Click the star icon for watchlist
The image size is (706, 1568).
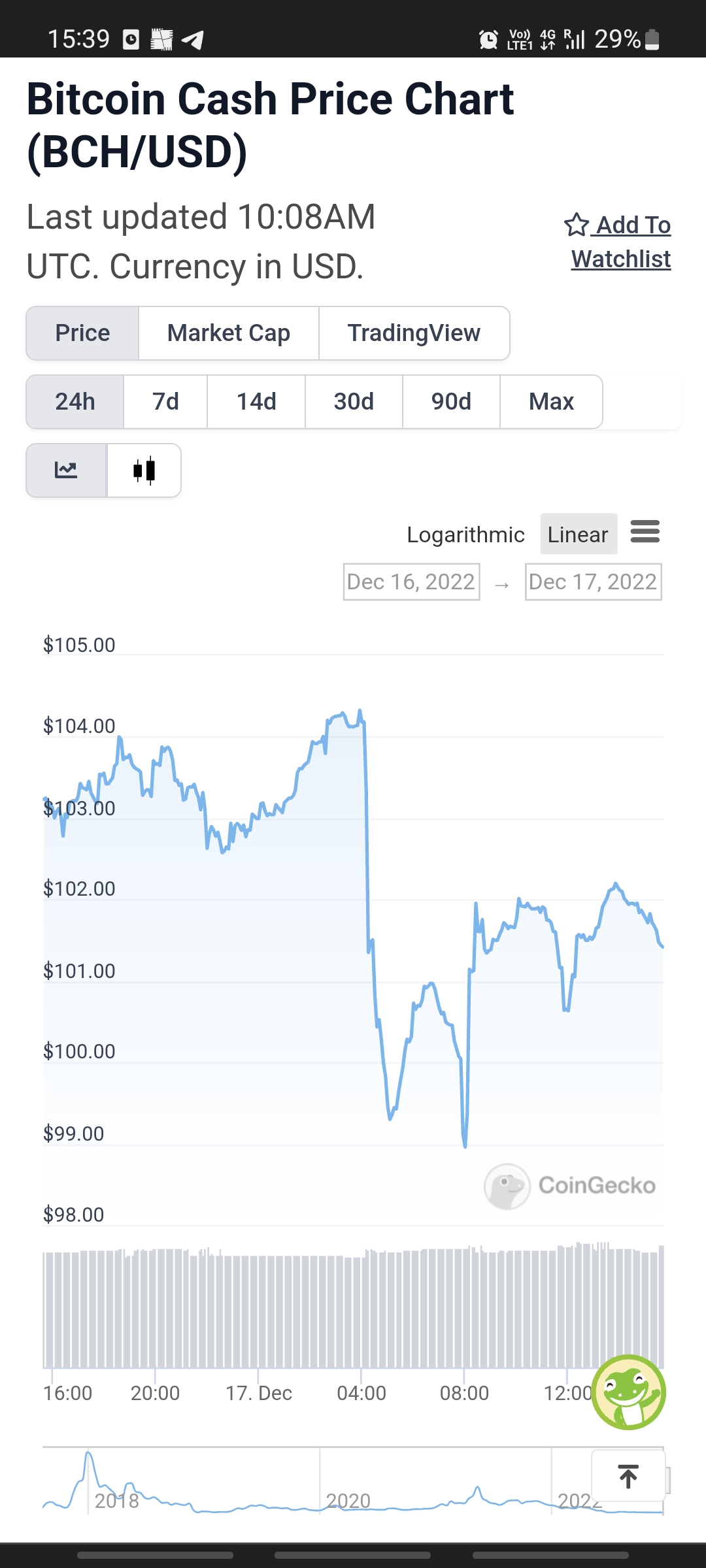pos(577,225)
